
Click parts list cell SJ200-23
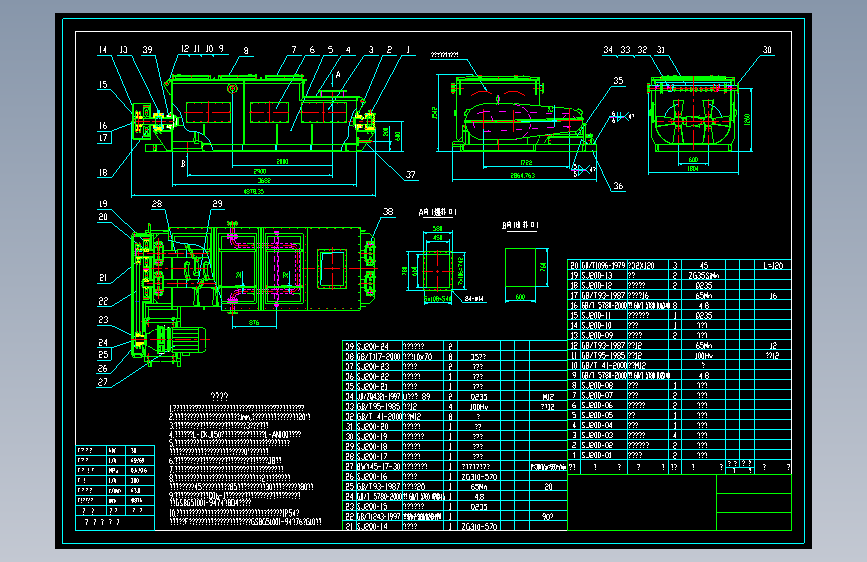373,366
